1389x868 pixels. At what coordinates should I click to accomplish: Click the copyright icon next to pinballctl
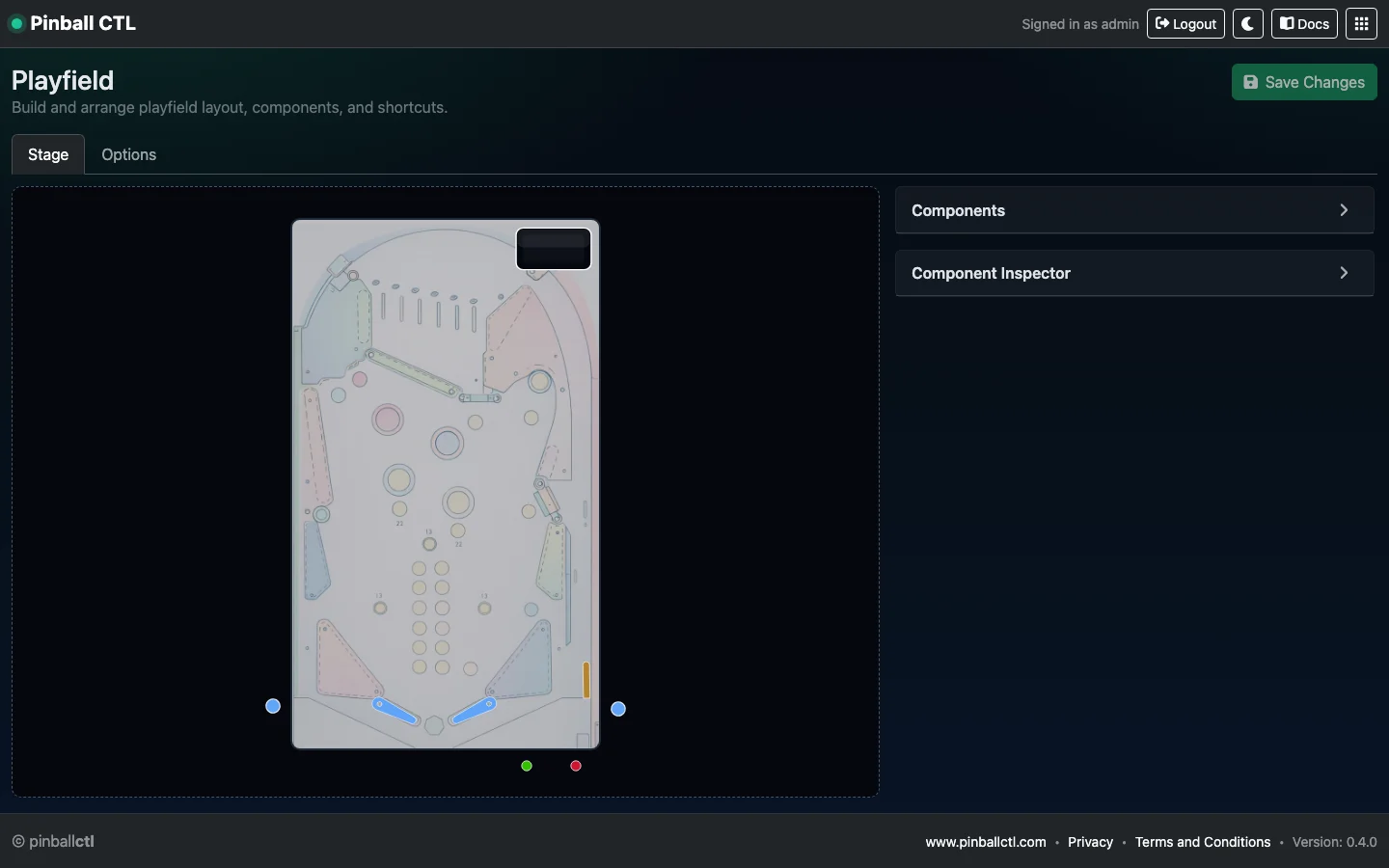click(x=16, y=842)
